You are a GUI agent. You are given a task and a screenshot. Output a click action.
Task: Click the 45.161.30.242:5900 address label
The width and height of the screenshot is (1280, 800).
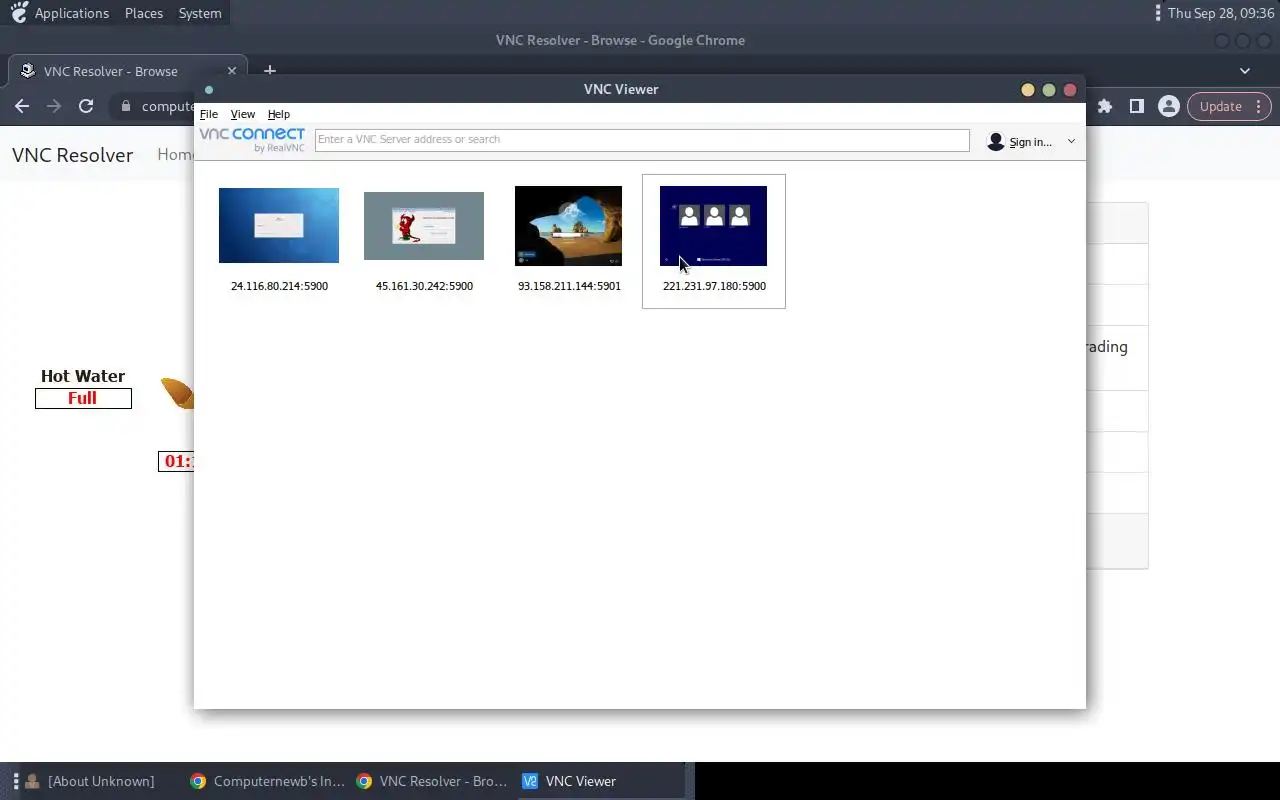[x=424, y=286]
